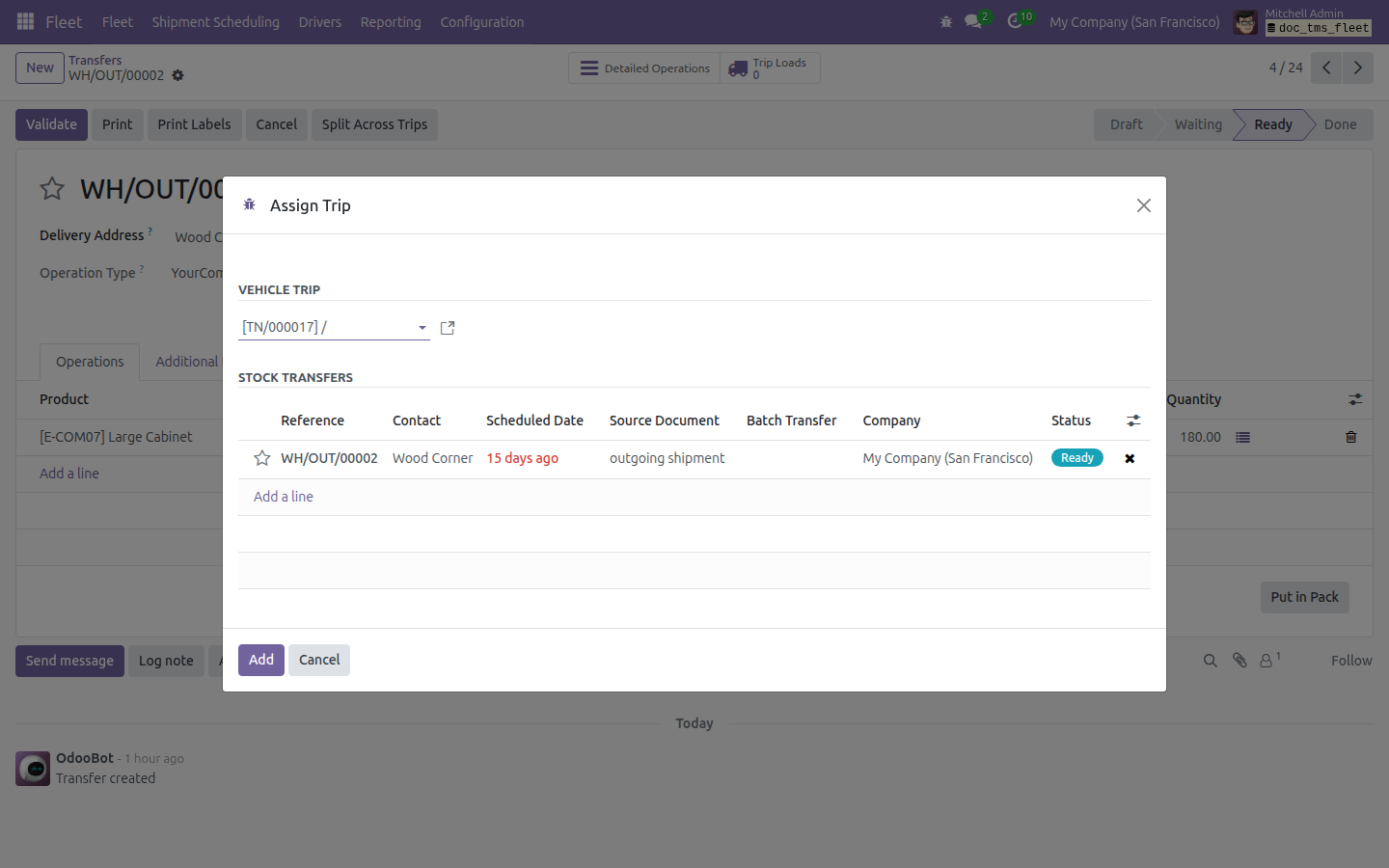
Task: Open the Reporting menu
Action: (391, 21)
